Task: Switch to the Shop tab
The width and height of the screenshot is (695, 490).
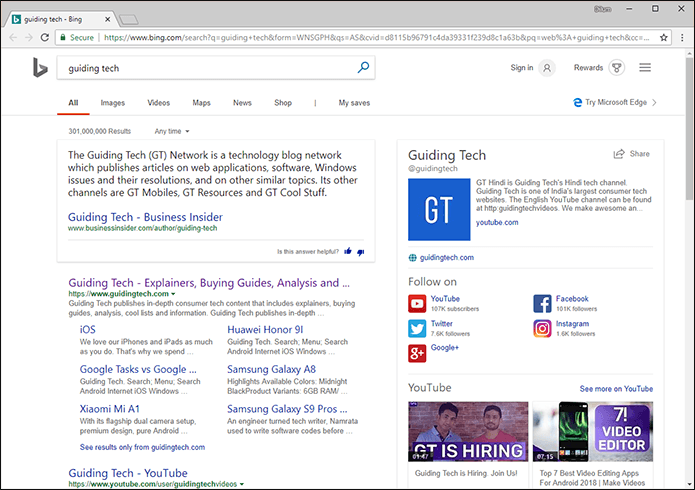Action: [283, 103]
